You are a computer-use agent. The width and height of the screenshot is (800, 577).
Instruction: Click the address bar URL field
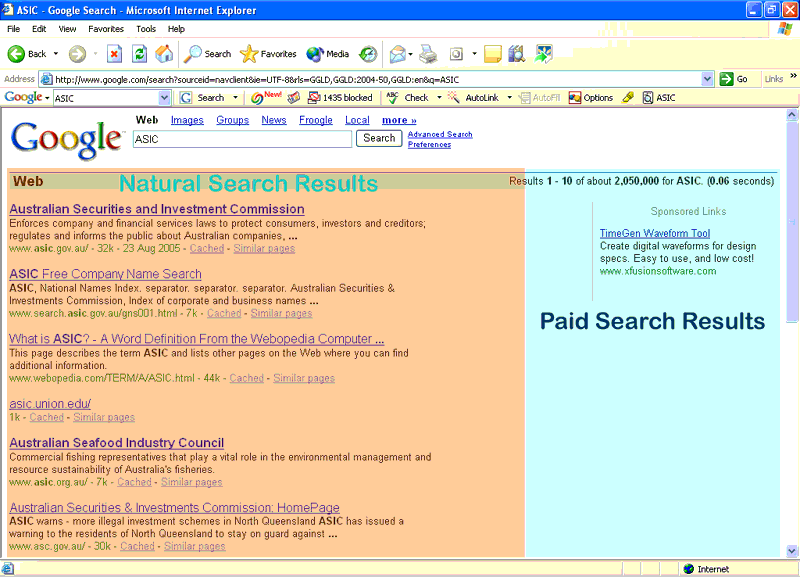(x=377, y=79)
